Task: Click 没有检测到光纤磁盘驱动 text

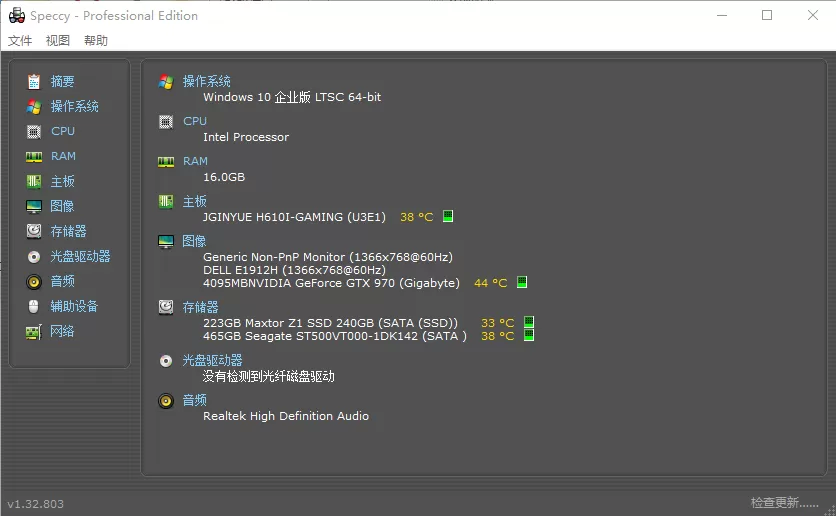Action: 269,376
